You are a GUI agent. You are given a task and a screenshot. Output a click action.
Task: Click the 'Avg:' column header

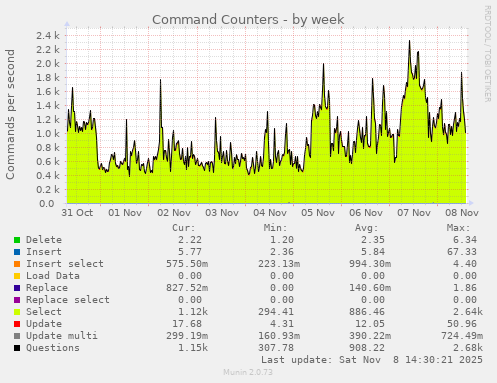coord(367,228)
